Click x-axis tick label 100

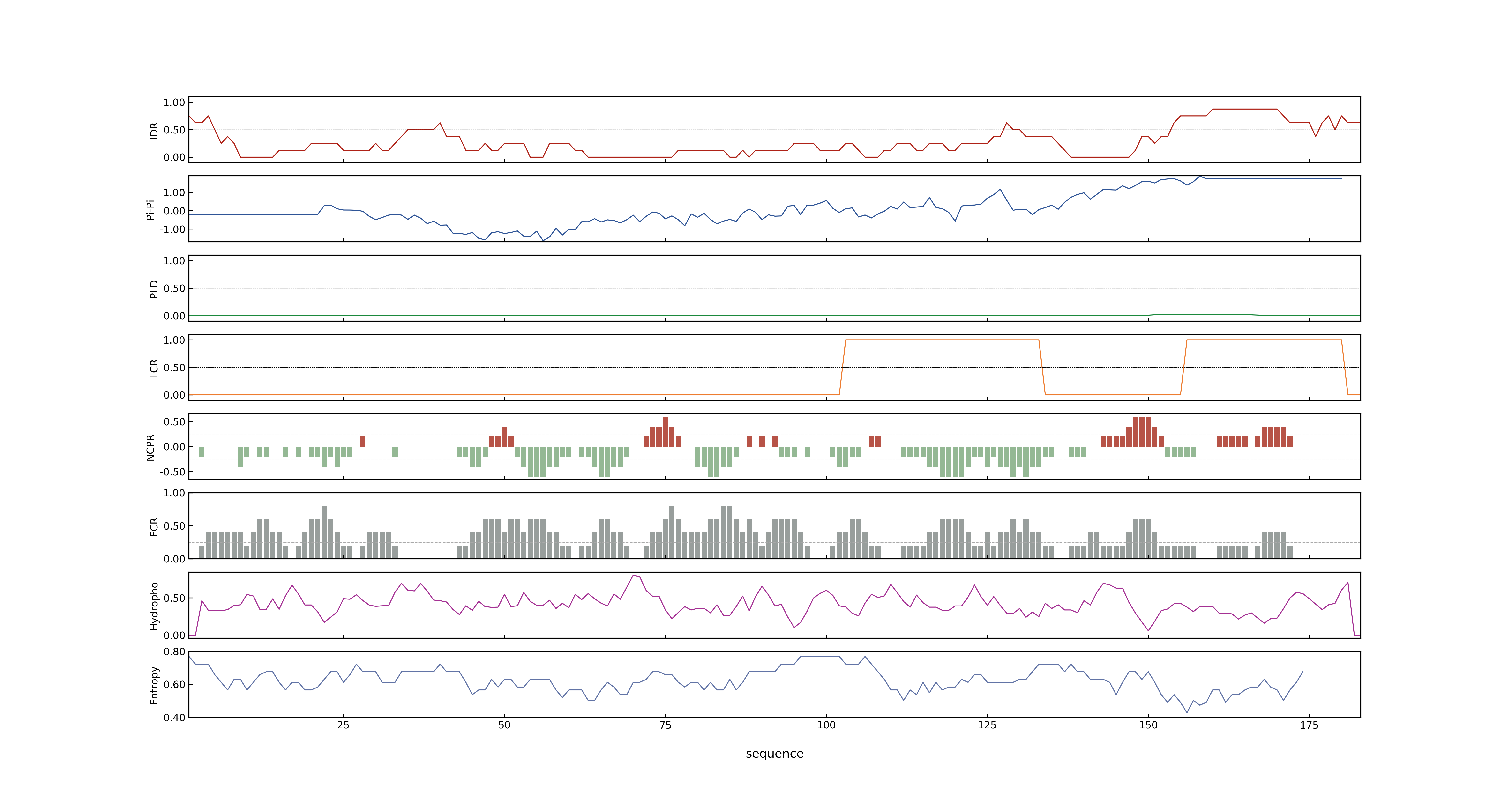826,725
